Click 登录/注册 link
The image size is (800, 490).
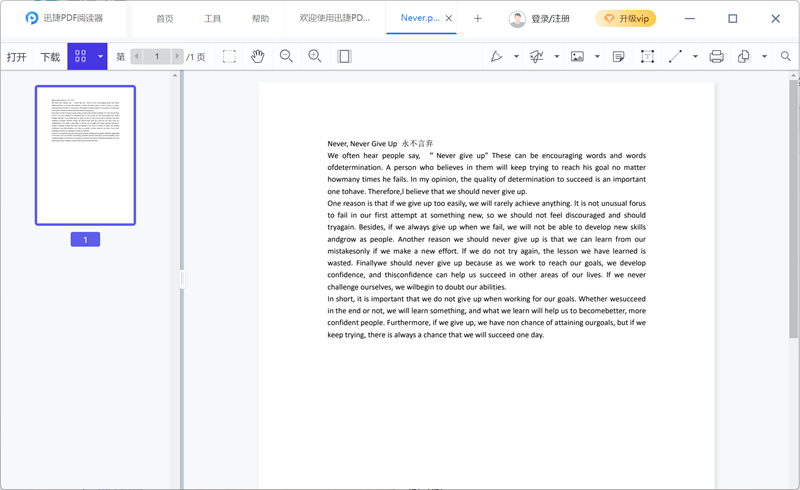click(x=551, y=19)
